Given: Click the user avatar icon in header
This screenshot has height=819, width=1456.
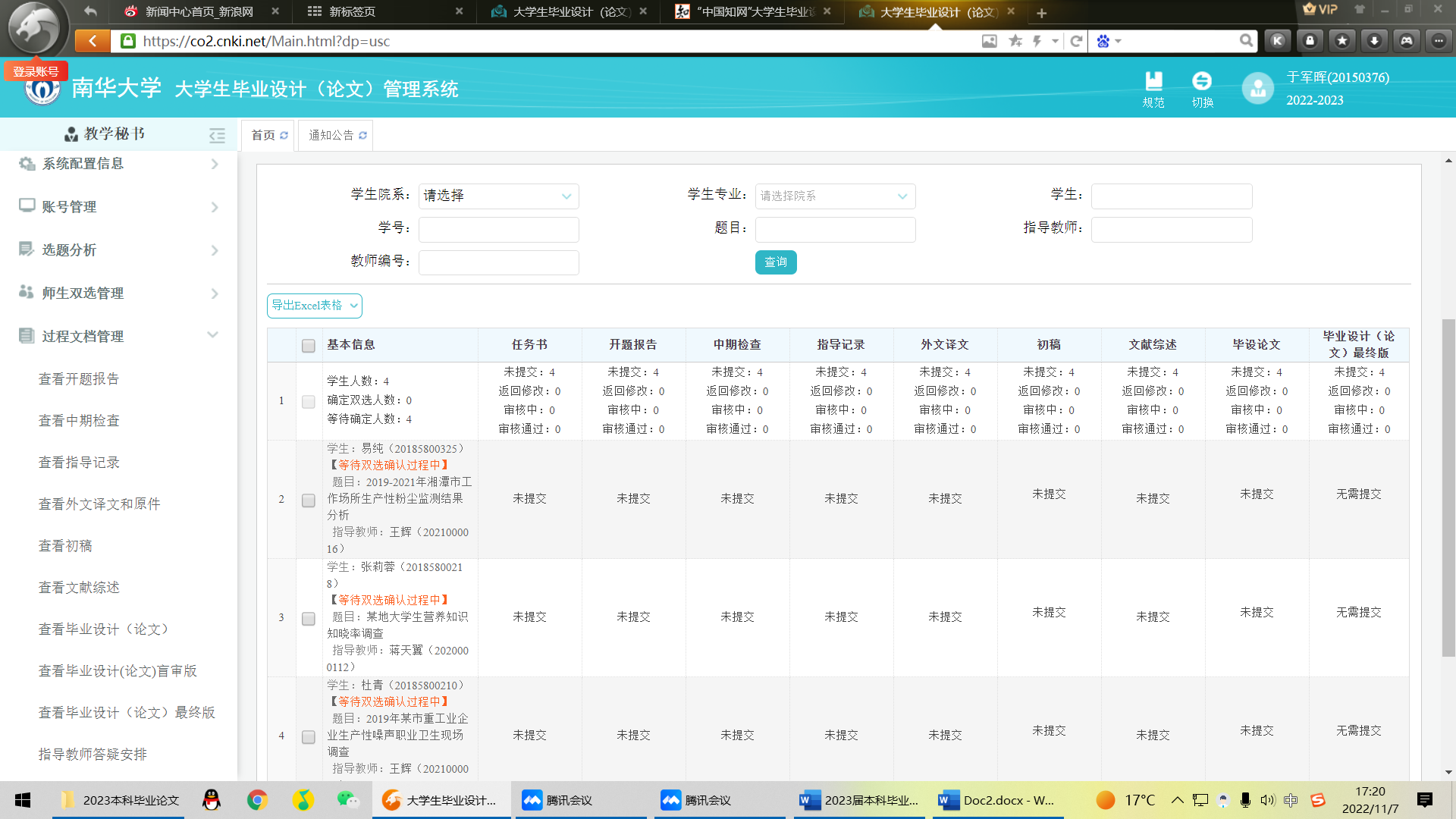Looking at the screenshot, I should point(1257,89).
